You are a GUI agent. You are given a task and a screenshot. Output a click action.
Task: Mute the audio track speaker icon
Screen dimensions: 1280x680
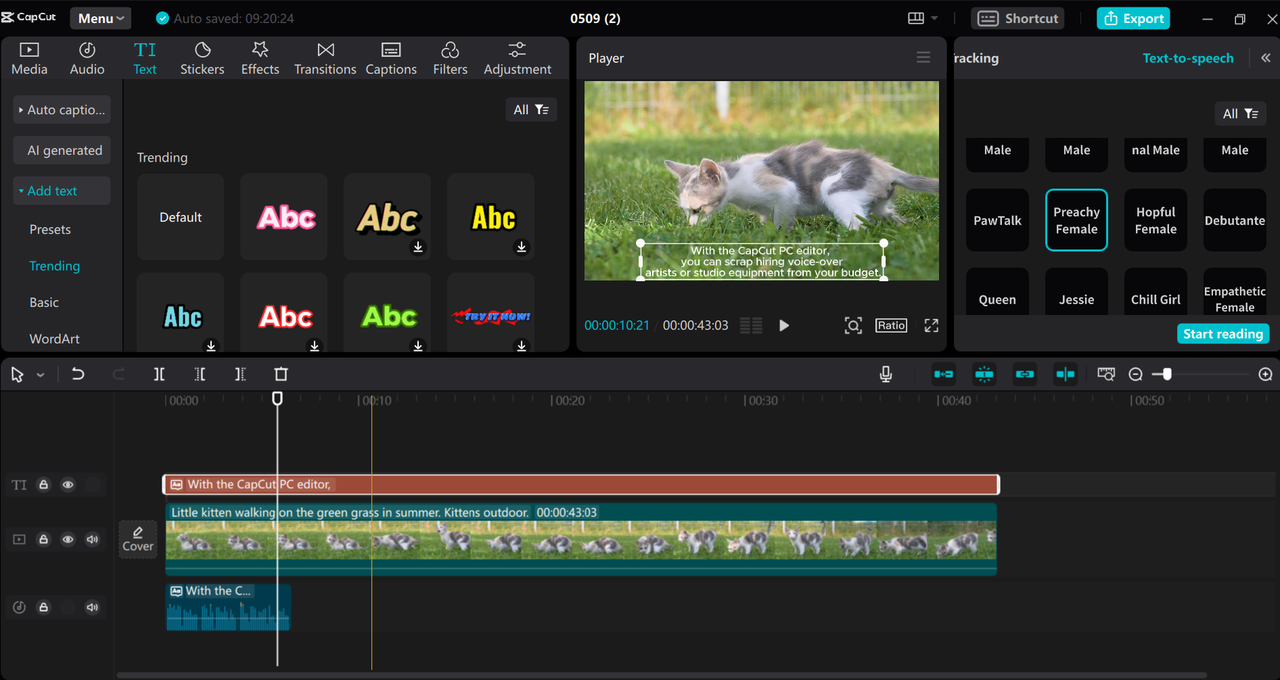[x=92, y=607]
